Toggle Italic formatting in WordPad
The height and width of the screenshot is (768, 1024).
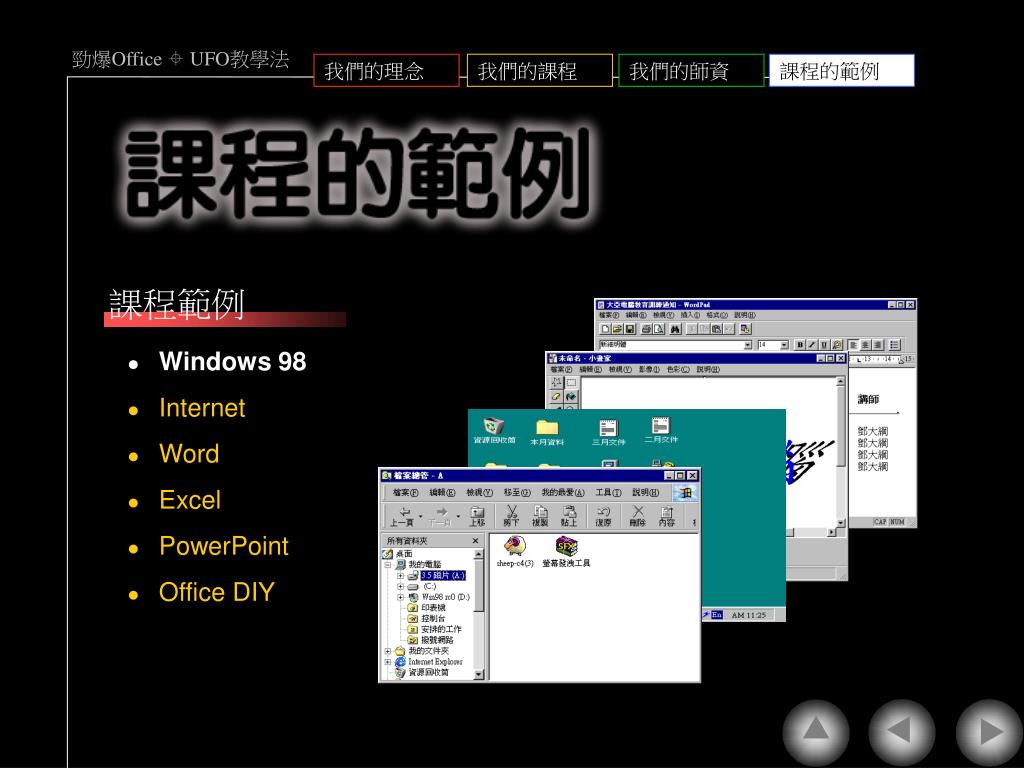pyautogui.click(x=812, y=345)
